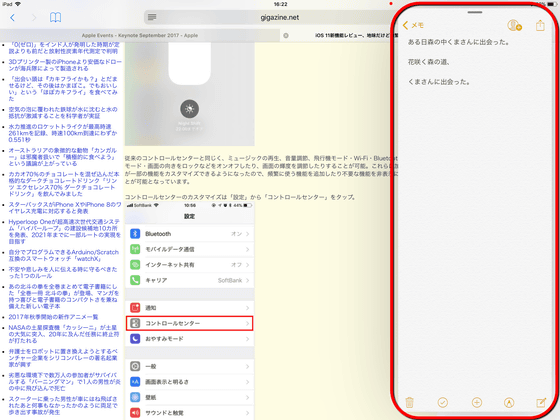The width and height of the screenshot is (560, 420).
Task: Compose a new note
Action: coord(541,402)
